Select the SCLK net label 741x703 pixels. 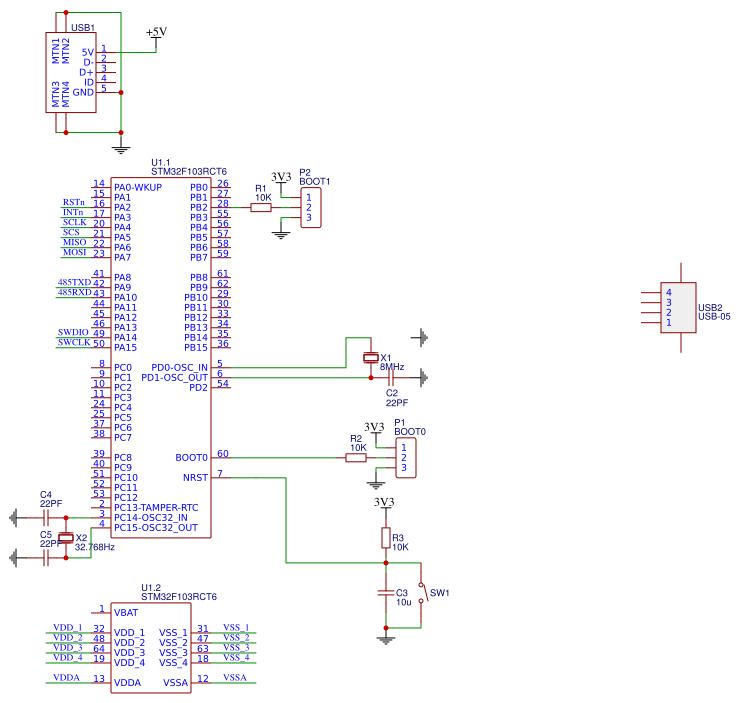click(x=75, y=222)
